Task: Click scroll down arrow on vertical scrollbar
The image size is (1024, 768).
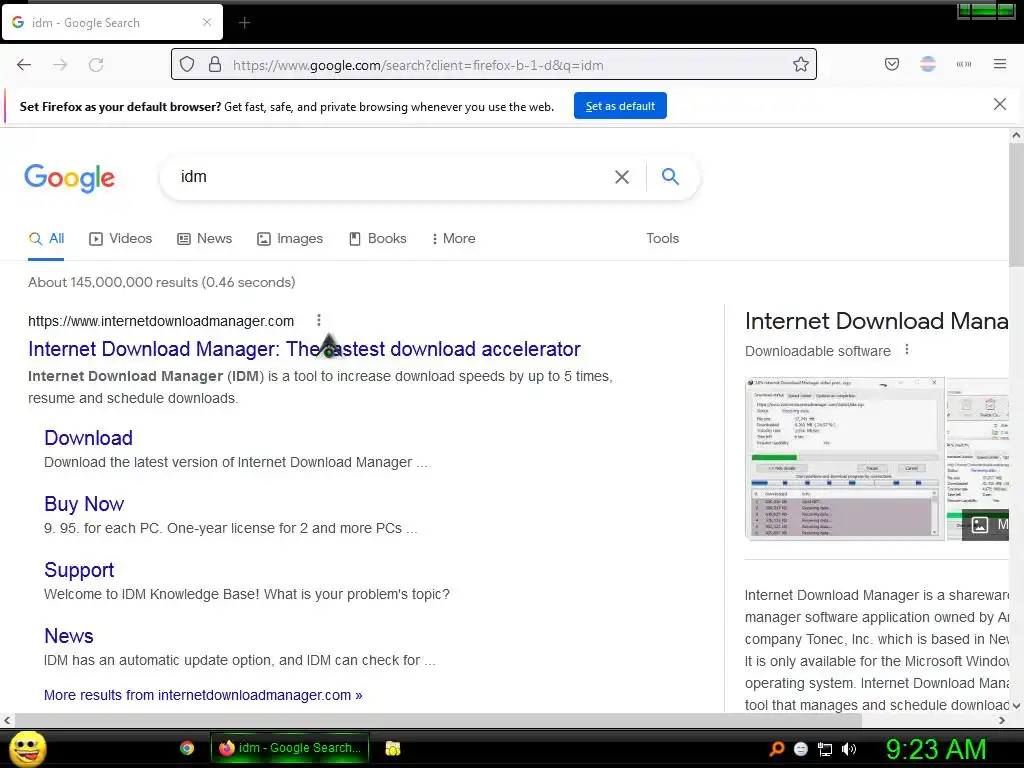Action: (1016, 705)
